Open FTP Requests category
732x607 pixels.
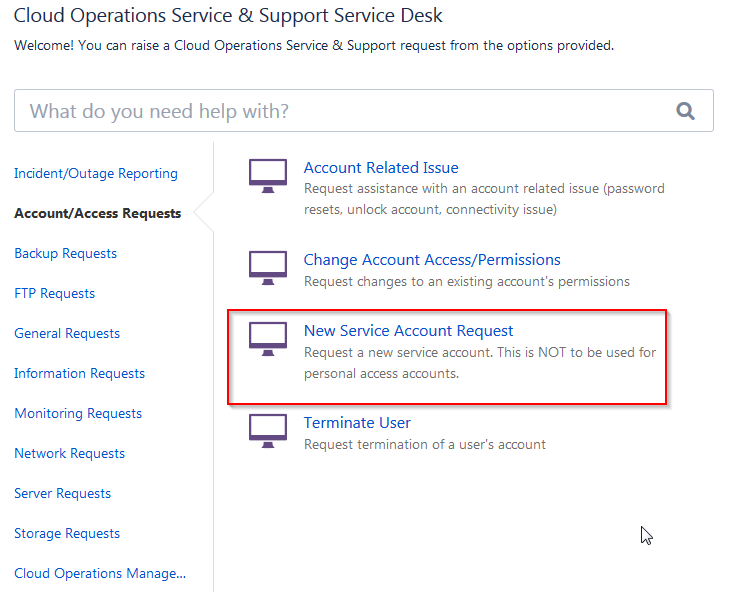(55, 293)
